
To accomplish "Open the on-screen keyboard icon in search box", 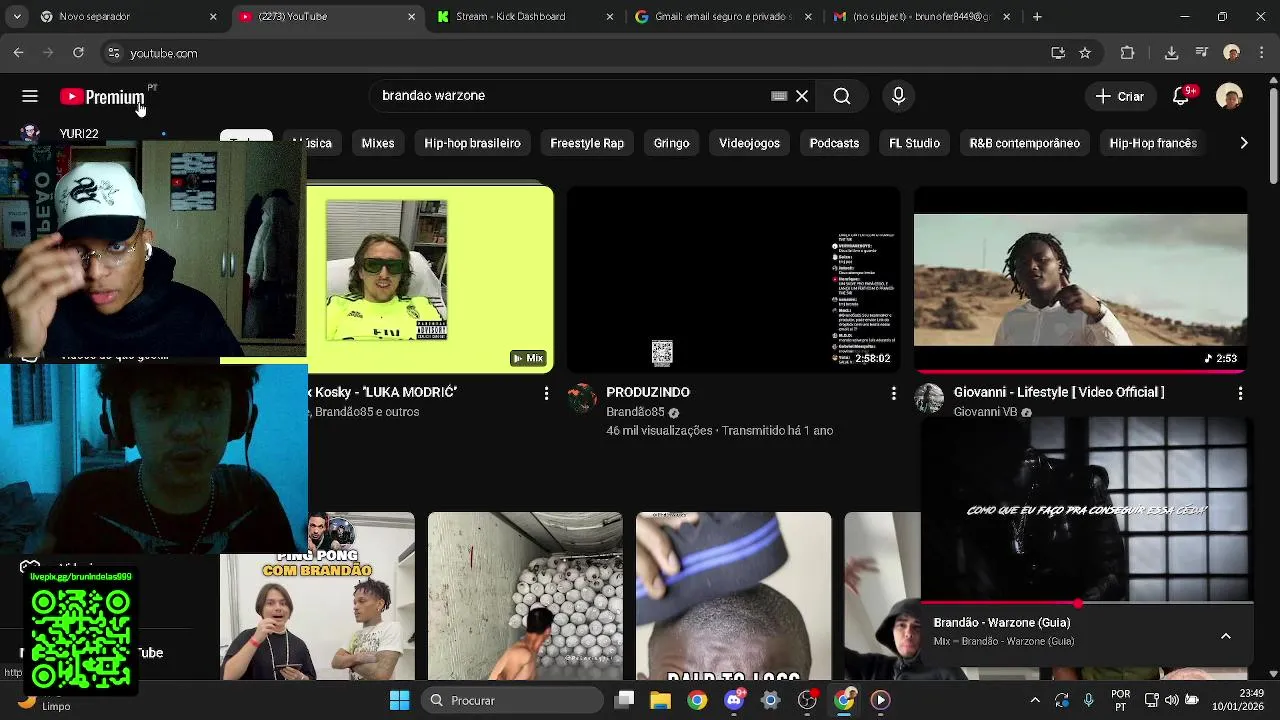I will tap(779, 96).
